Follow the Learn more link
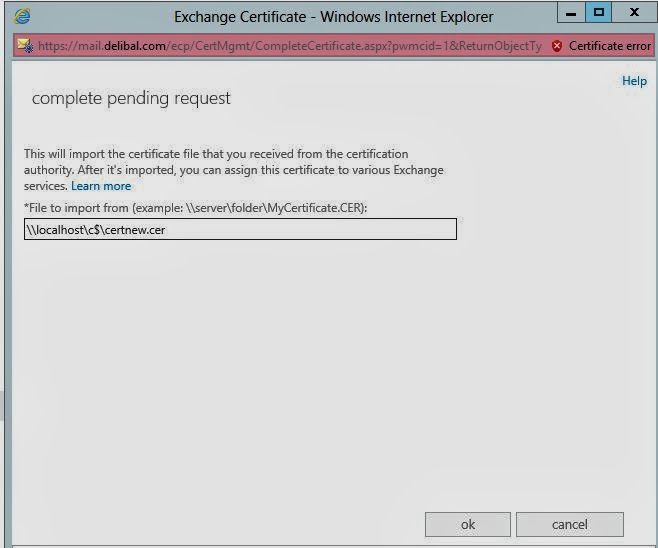This screenshot has width=658, height=548. [x=101, y=186]
